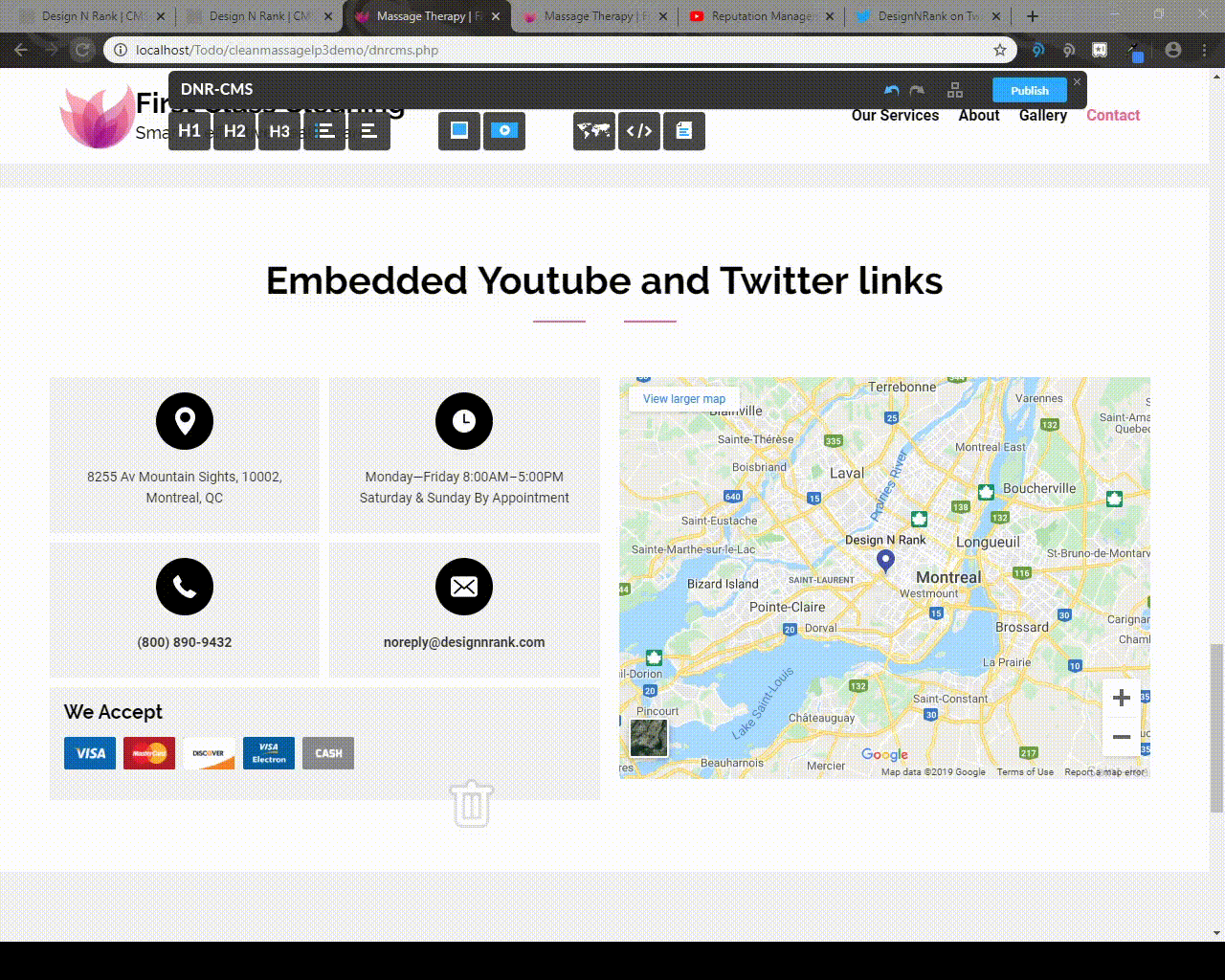Insert an H3 heading block
The width and height of the screenshot is (1225, 980).
click(x=279, y=131)
